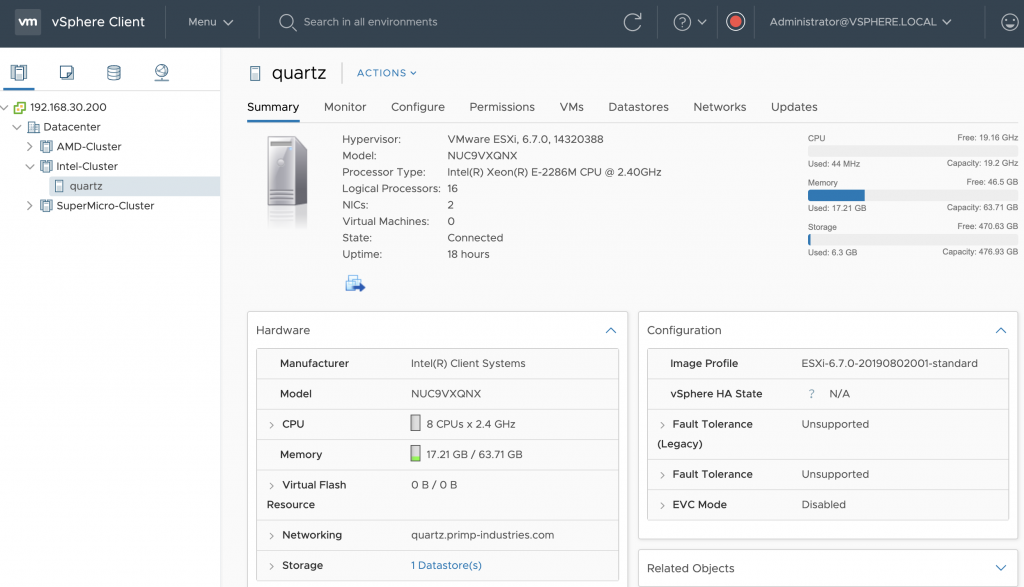Select Datacenter in inventory tree
The height and width of the screenshot is (587, 1024).
click(72, 127)
